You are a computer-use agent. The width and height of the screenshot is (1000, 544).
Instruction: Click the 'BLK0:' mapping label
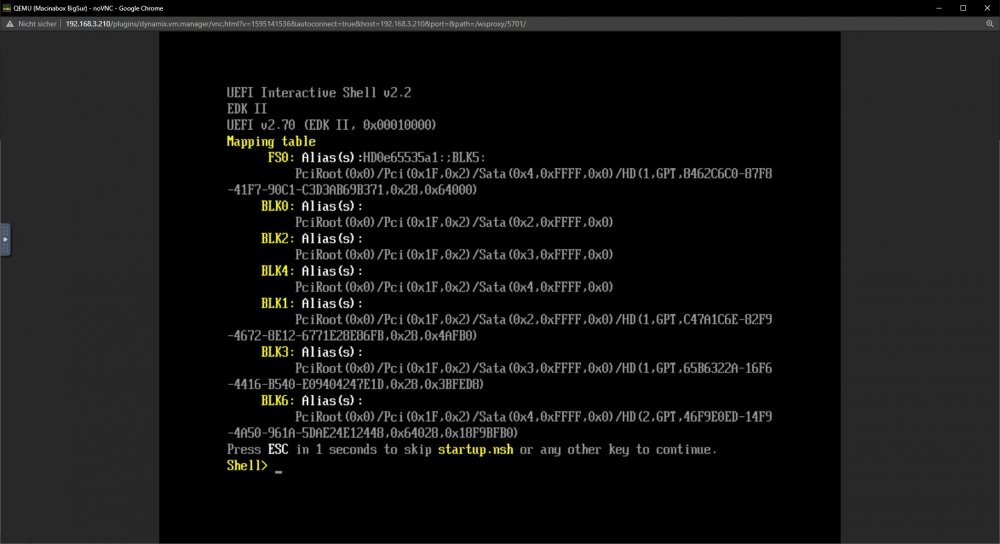[277, 206]
